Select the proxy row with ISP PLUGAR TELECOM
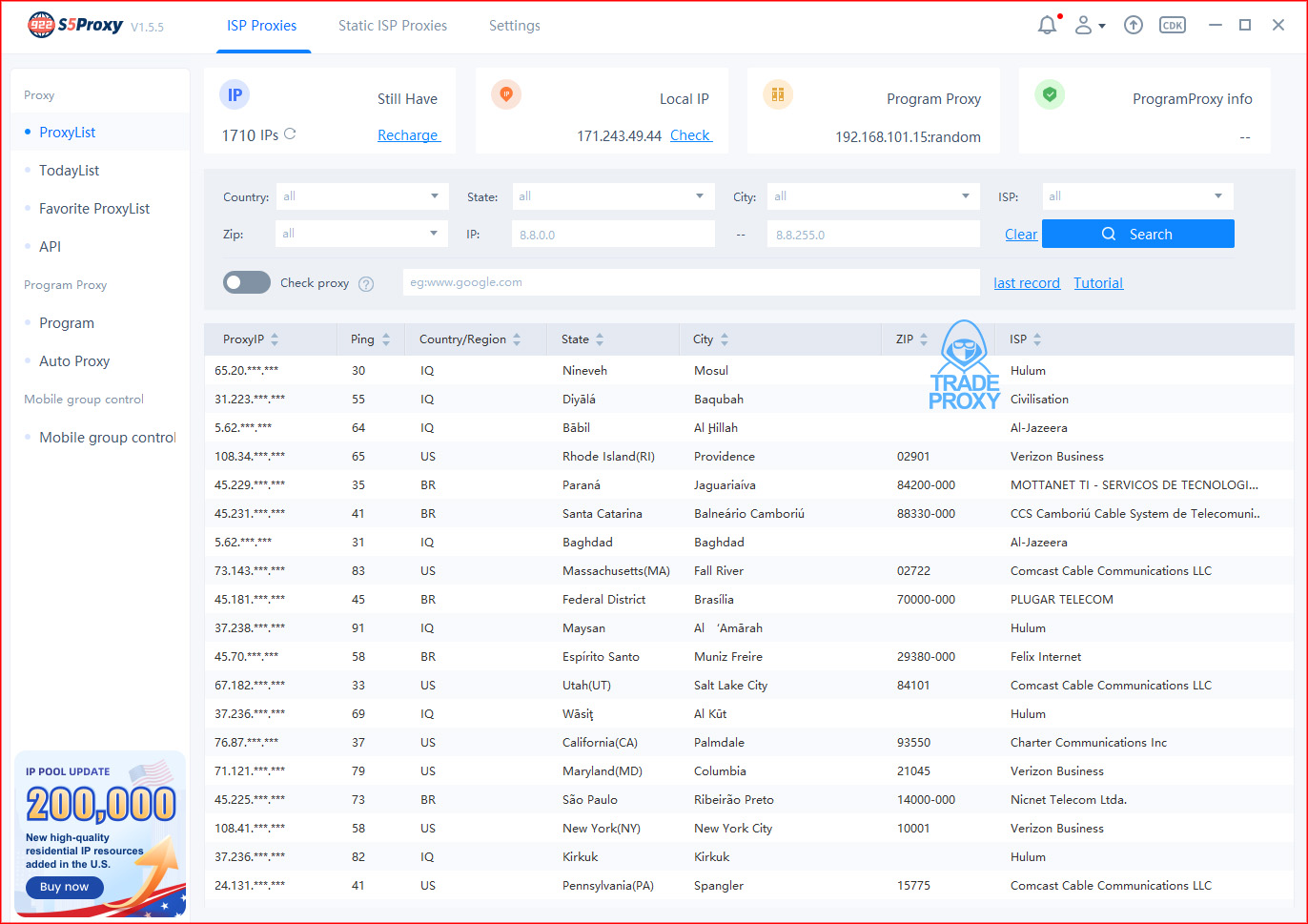Screen dimensions: 1308x924 coord(749,599)
